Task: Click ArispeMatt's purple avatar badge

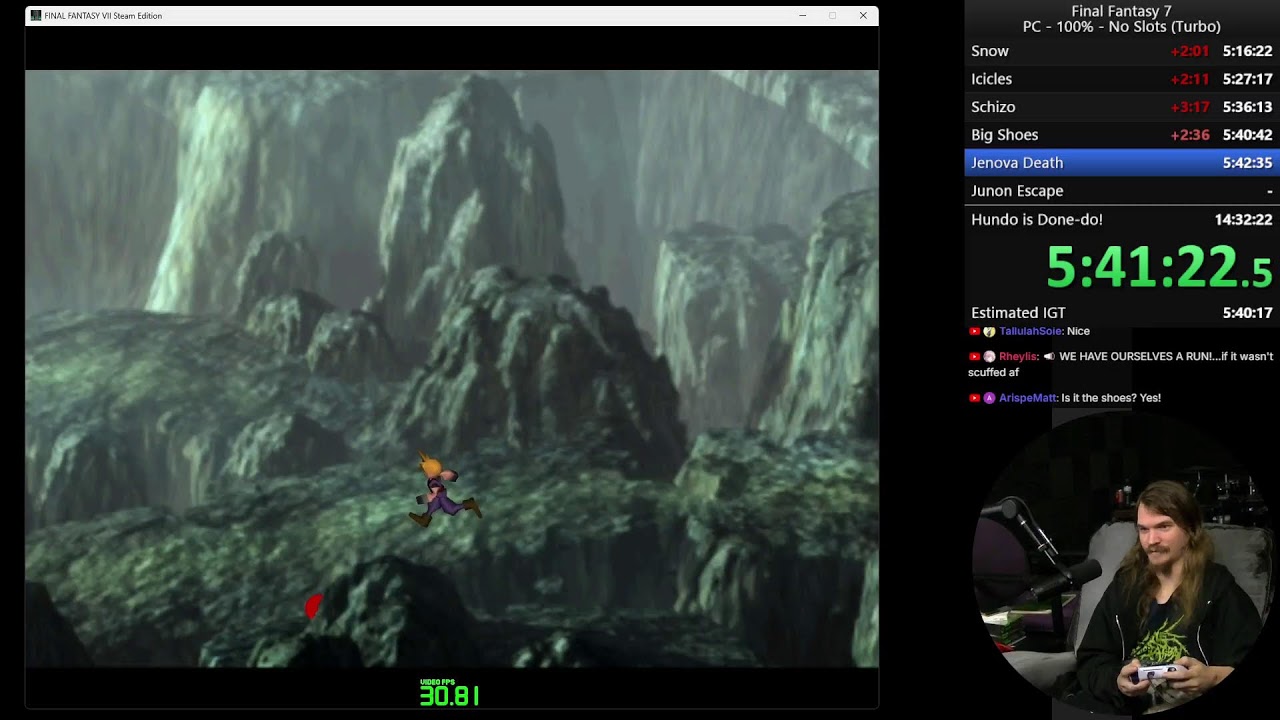Action: (x=989, y=398)
